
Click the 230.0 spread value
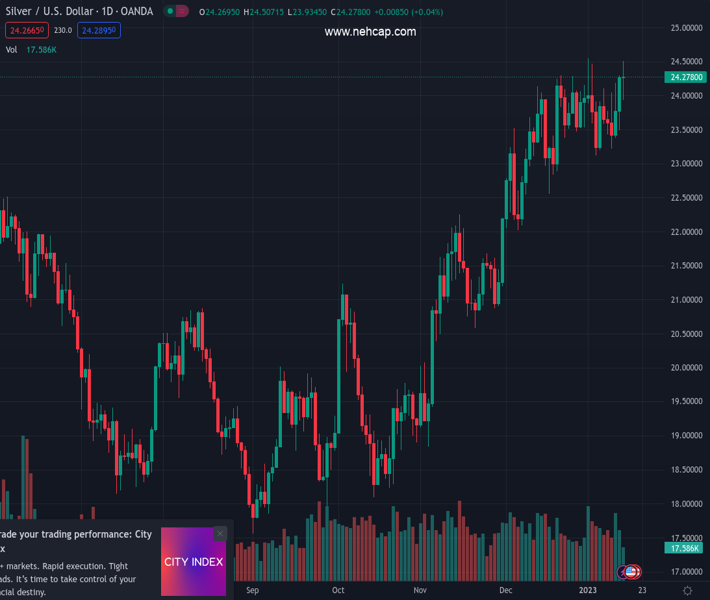[62, 31]
